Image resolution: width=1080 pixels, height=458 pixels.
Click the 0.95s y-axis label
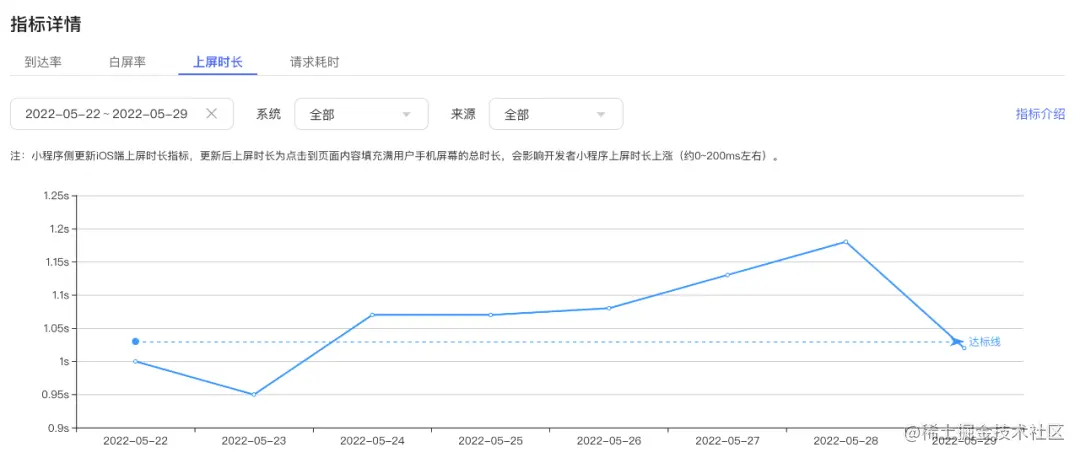56,395
